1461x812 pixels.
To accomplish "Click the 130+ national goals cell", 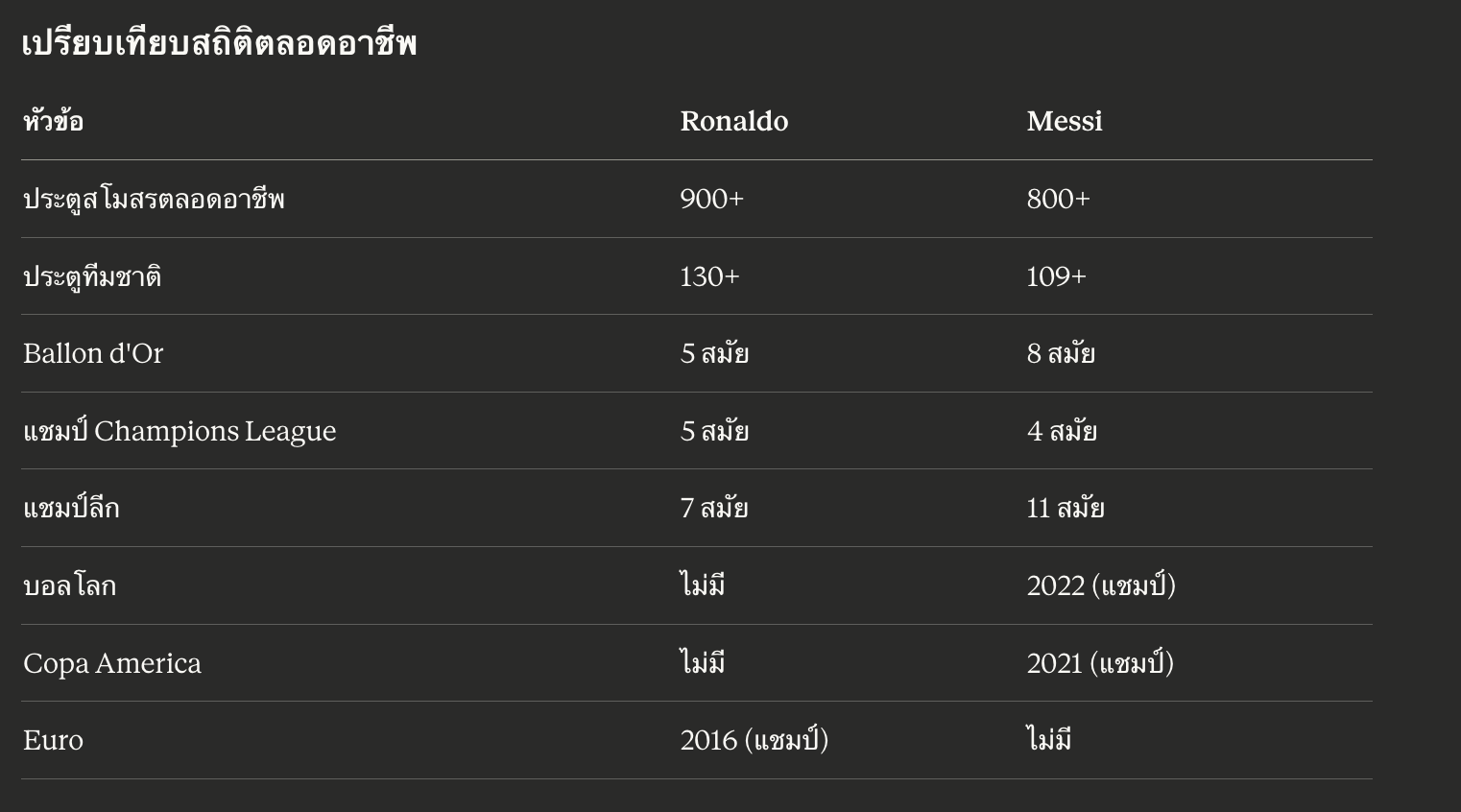I will click(709, 277).
